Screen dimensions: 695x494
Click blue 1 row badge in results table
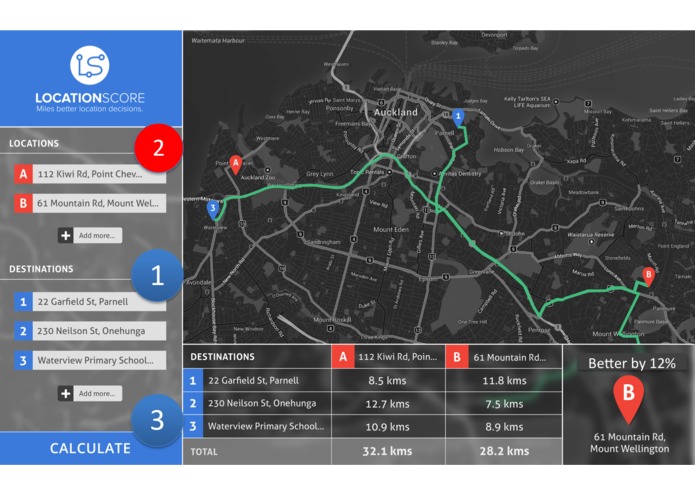tap(193, 380)
